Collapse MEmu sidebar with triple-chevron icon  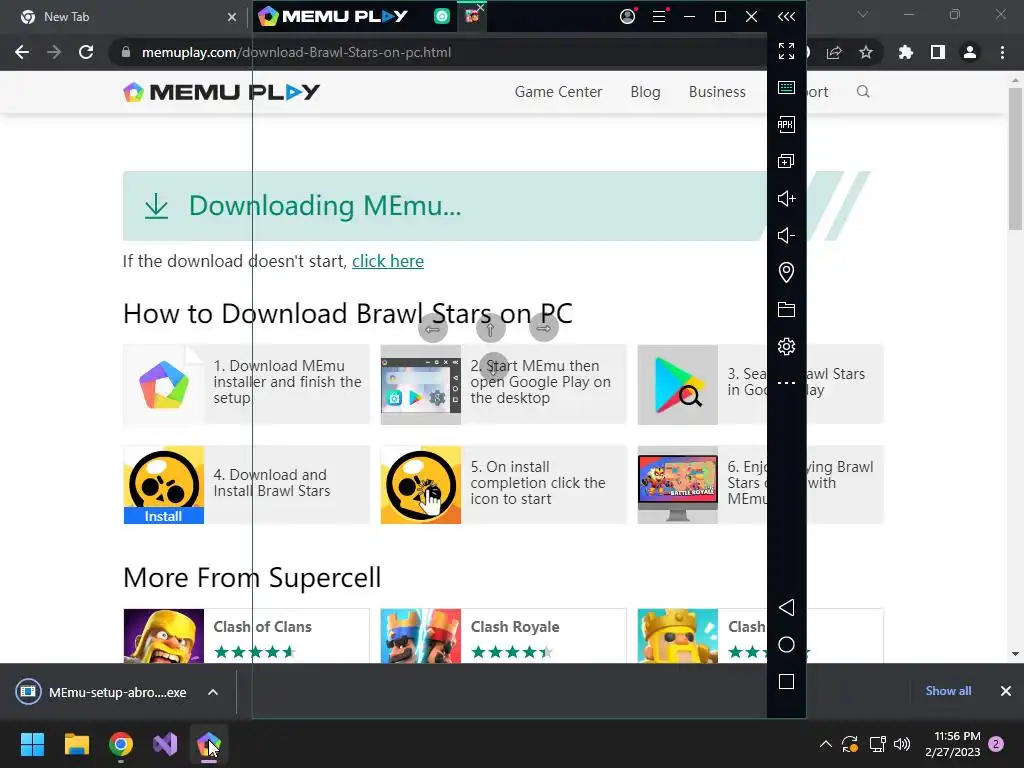pyautogui.click(x=786, y=16)
